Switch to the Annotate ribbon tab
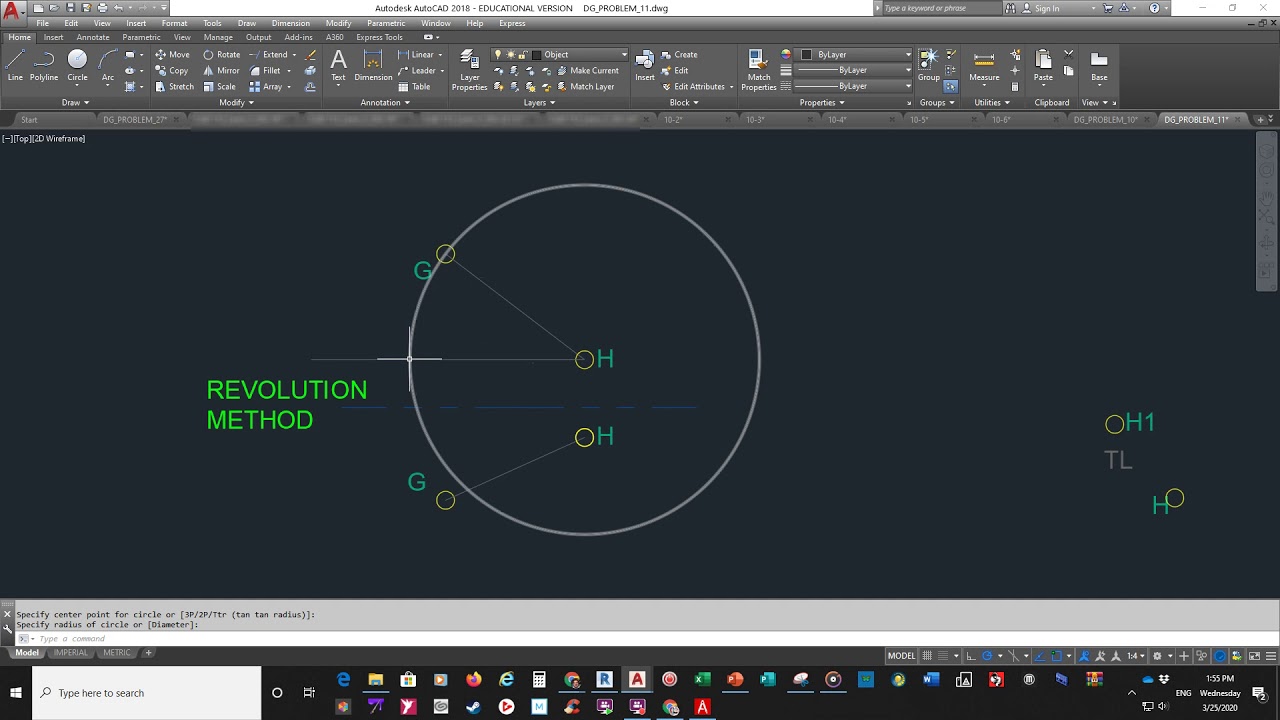This screenshot has height=720, width=1280. 93,37
